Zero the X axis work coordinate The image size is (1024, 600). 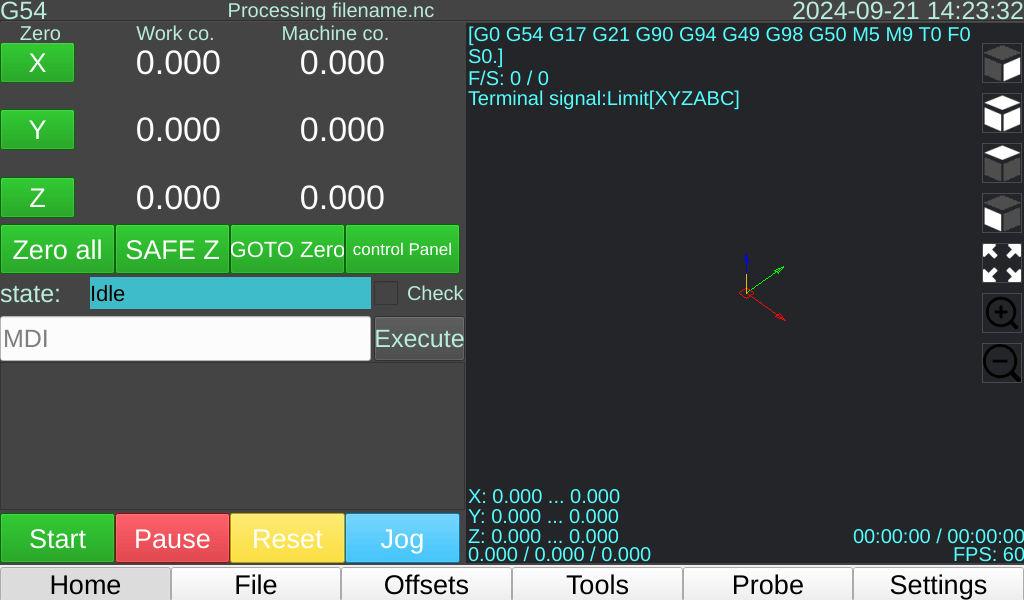click(x=37, y=63)
